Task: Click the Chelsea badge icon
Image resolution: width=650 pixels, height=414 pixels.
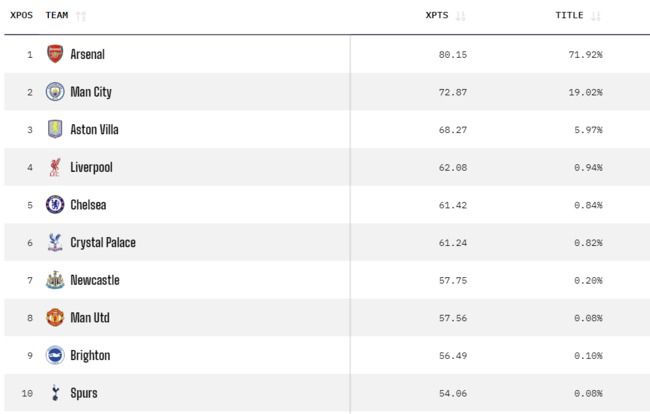Action: 55,205
